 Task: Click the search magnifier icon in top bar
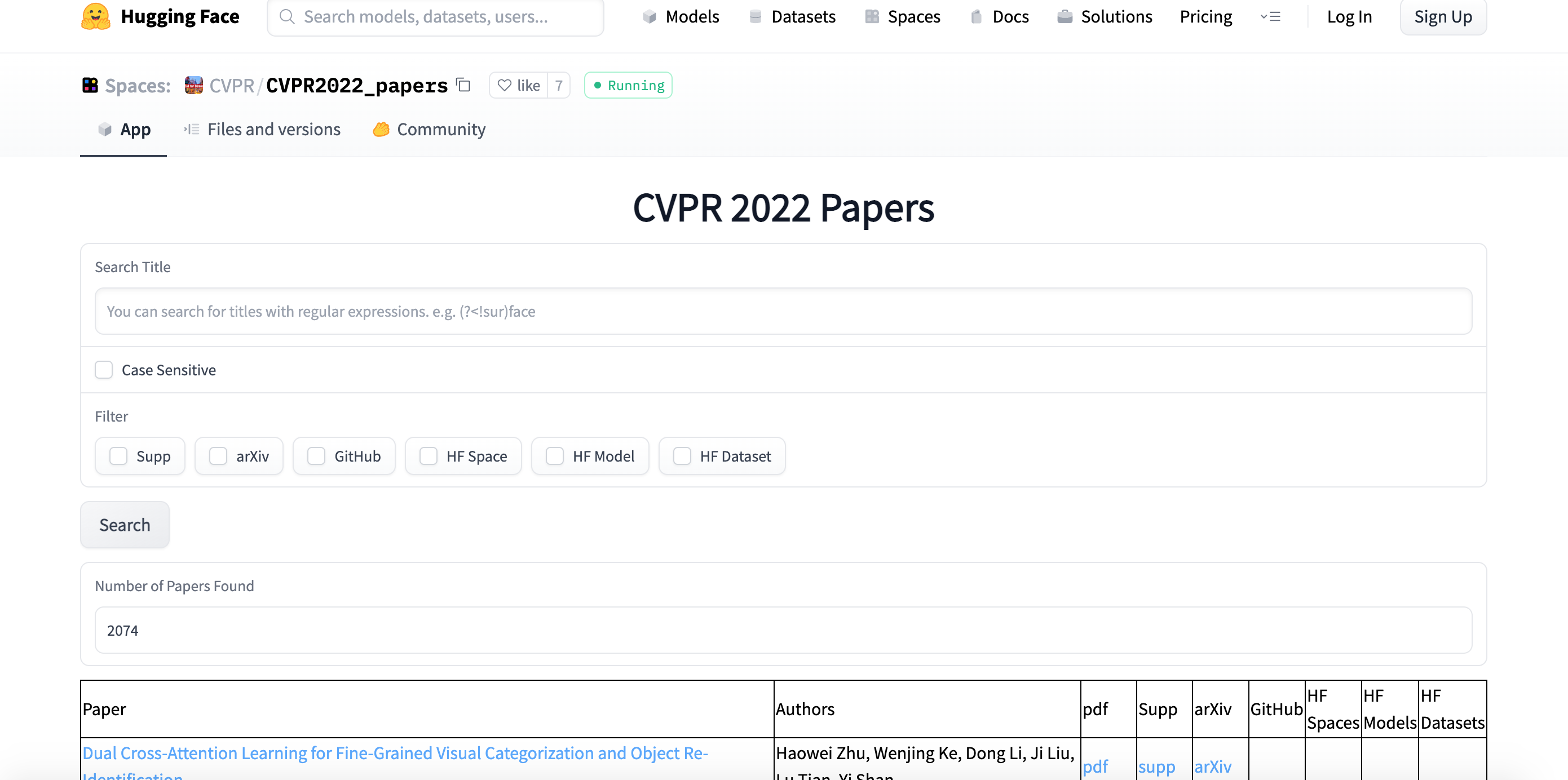286,16
